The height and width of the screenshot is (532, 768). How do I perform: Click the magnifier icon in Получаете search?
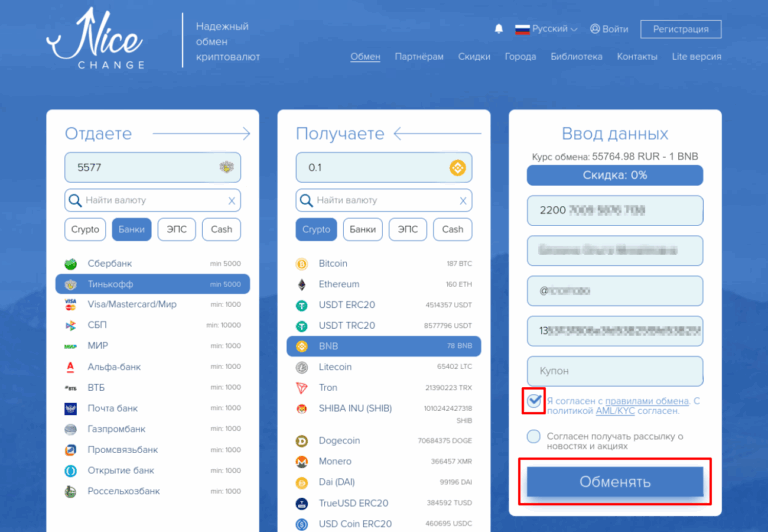306,200
